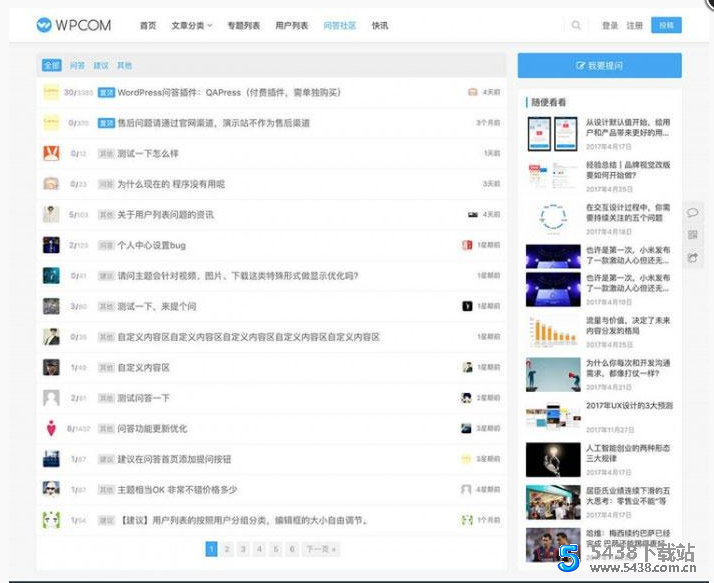Open thumbnail of 为什么你每次和开发沟通 article
Screen dimensions: 714x583
553,374
